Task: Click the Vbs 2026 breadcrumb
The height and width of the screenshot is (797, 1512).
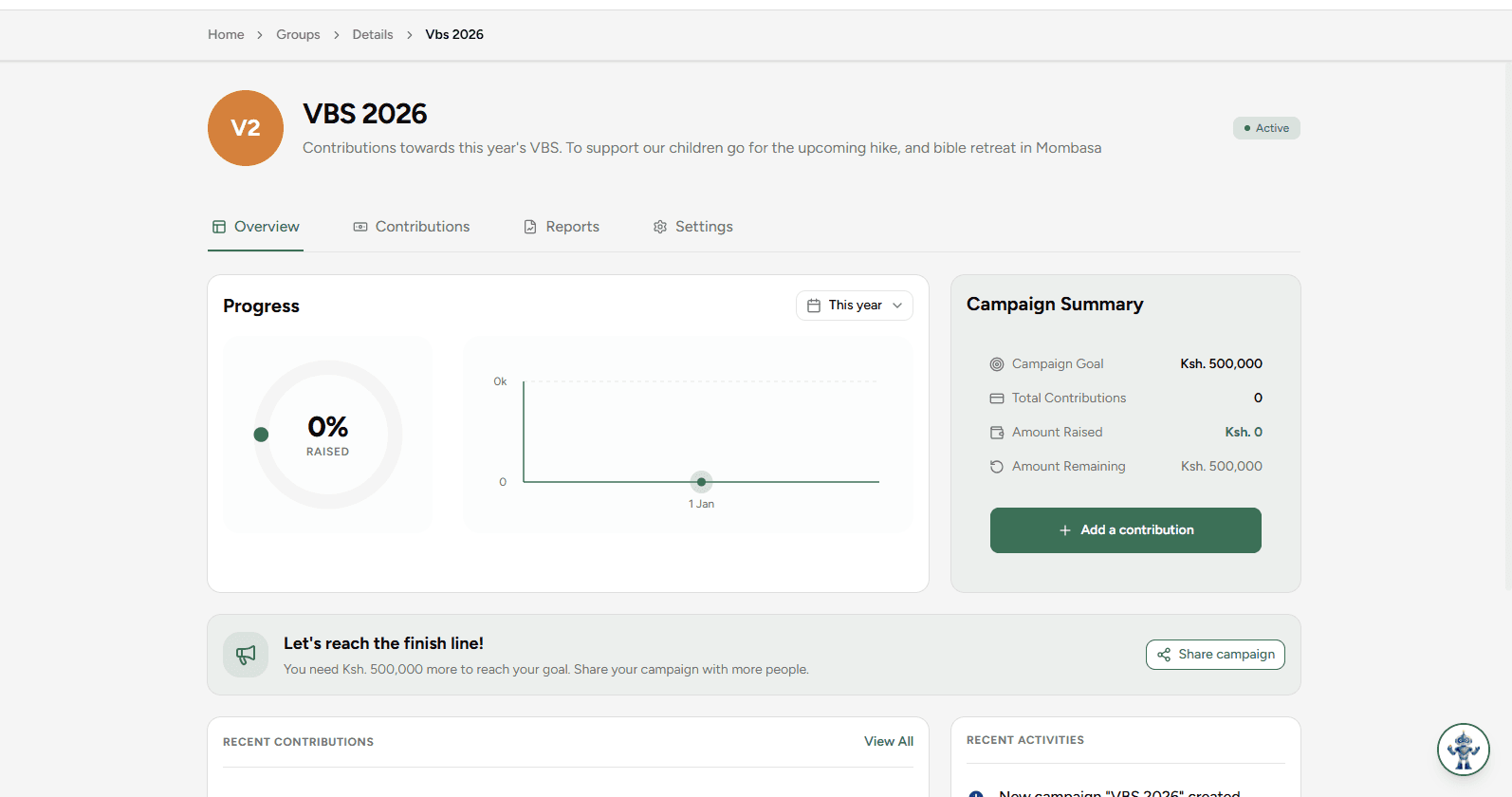Action: [x=454, y=34]
